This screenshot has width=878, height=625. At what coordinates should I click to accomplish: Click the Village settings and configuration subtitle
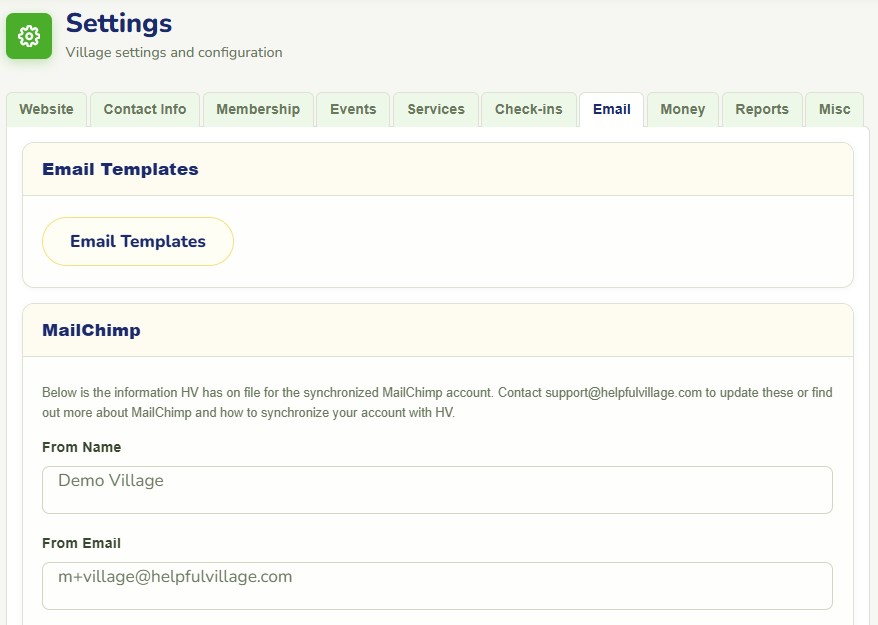pyautogui.click(x=174, y=53)
